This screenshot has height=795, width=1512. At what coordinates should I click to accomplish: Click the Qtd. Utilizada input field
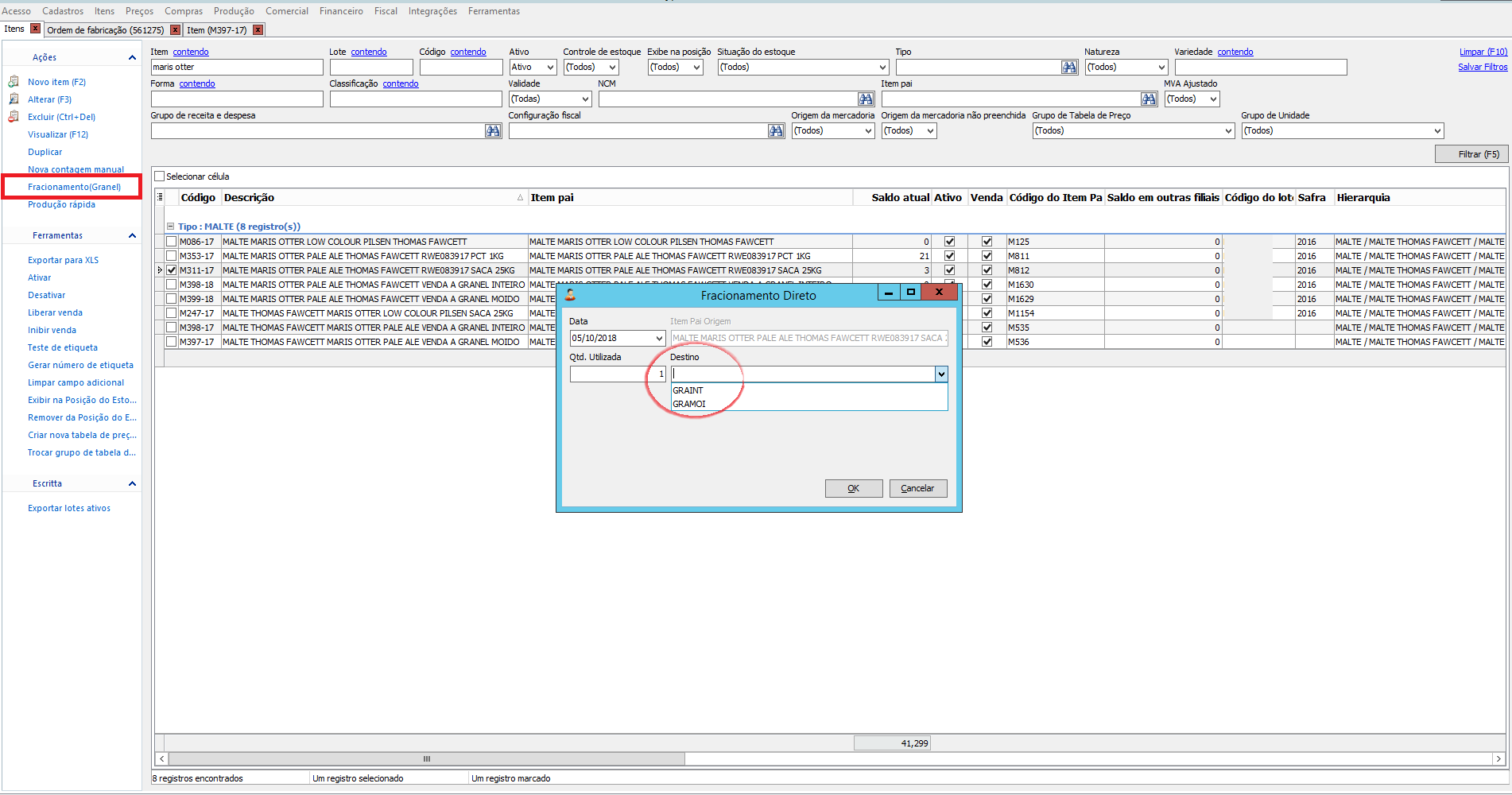point(618,374)
